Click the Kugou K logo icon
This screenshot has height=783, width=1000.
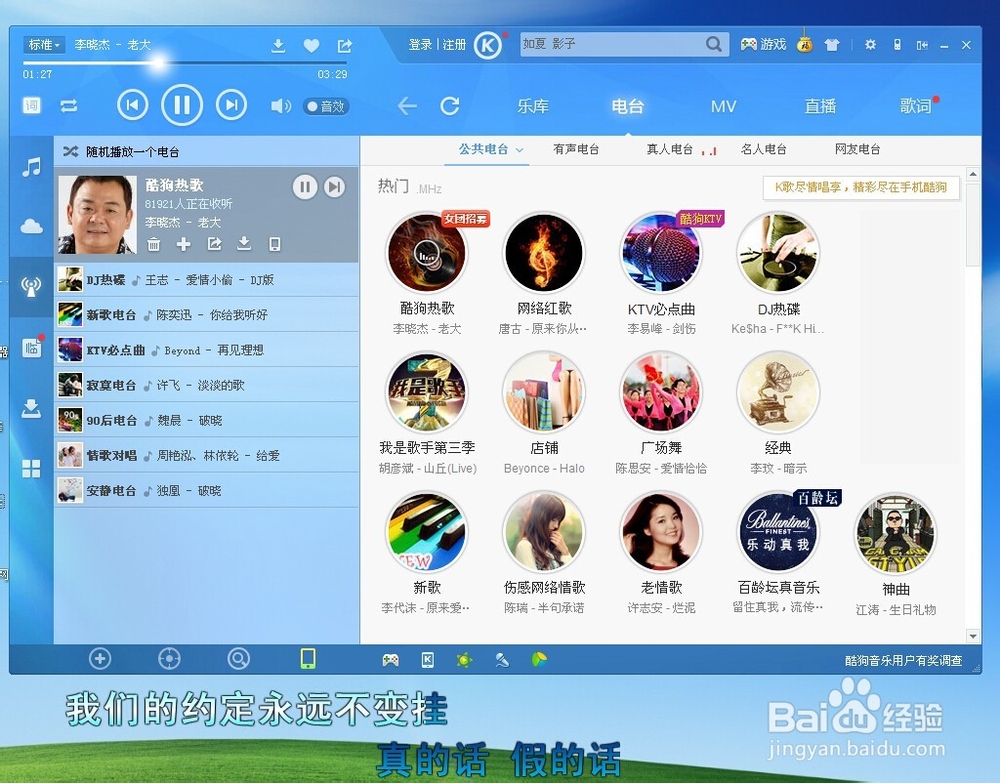[489, 45]
